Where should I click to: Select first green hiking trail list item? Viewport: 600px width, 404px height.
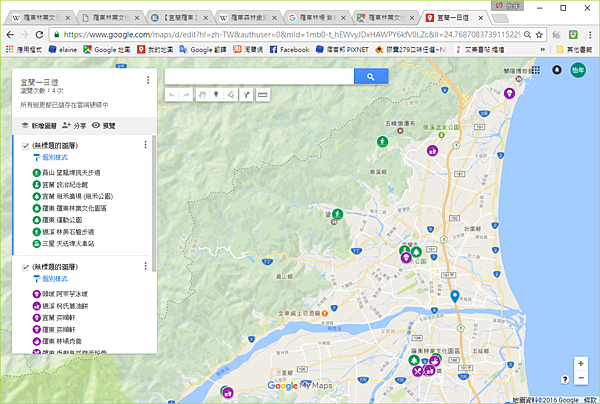tap(66, 173)
